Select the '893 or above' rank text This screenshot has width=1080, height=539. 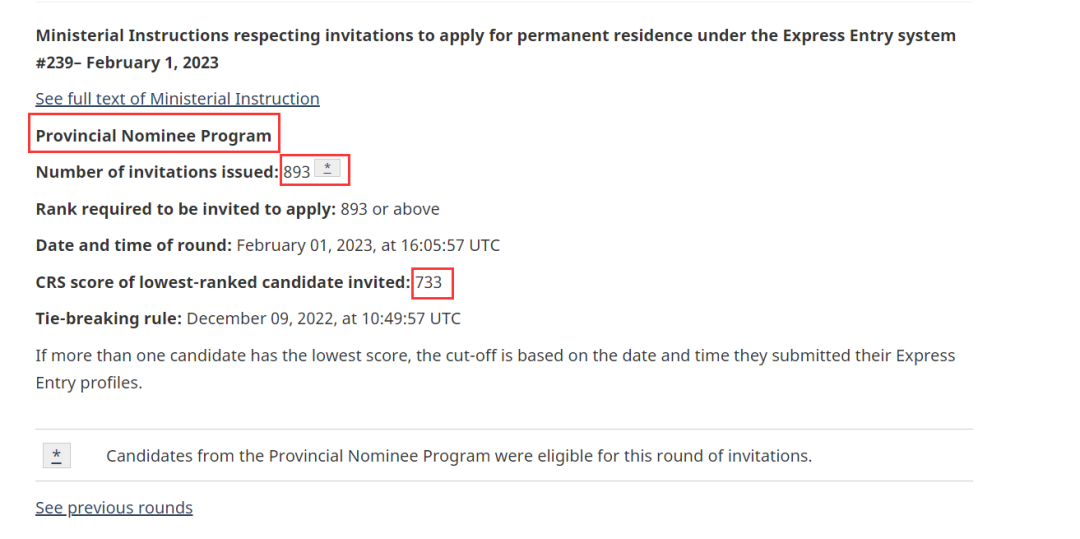point(390,209)
